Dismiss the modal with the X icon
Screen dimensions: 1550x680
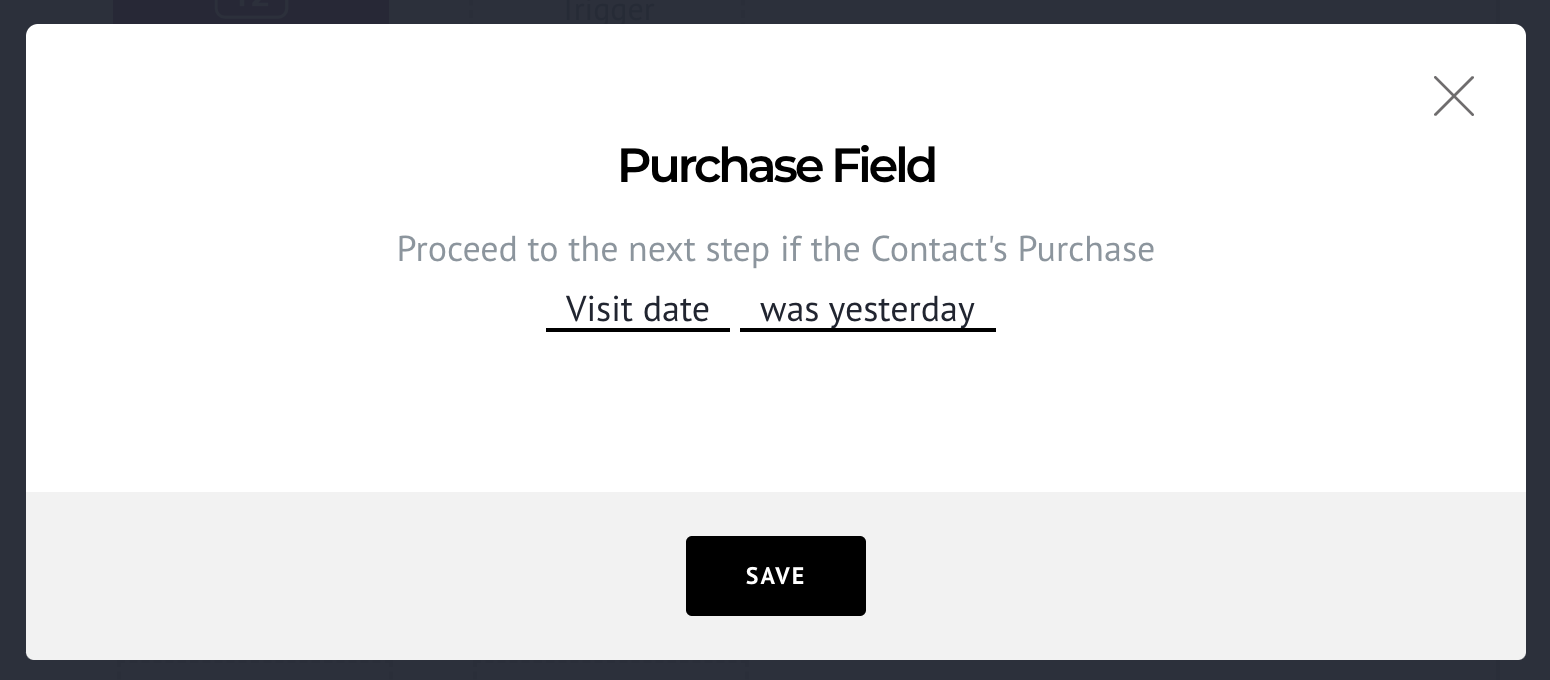pyautogui.click(x=1453, y=96)
